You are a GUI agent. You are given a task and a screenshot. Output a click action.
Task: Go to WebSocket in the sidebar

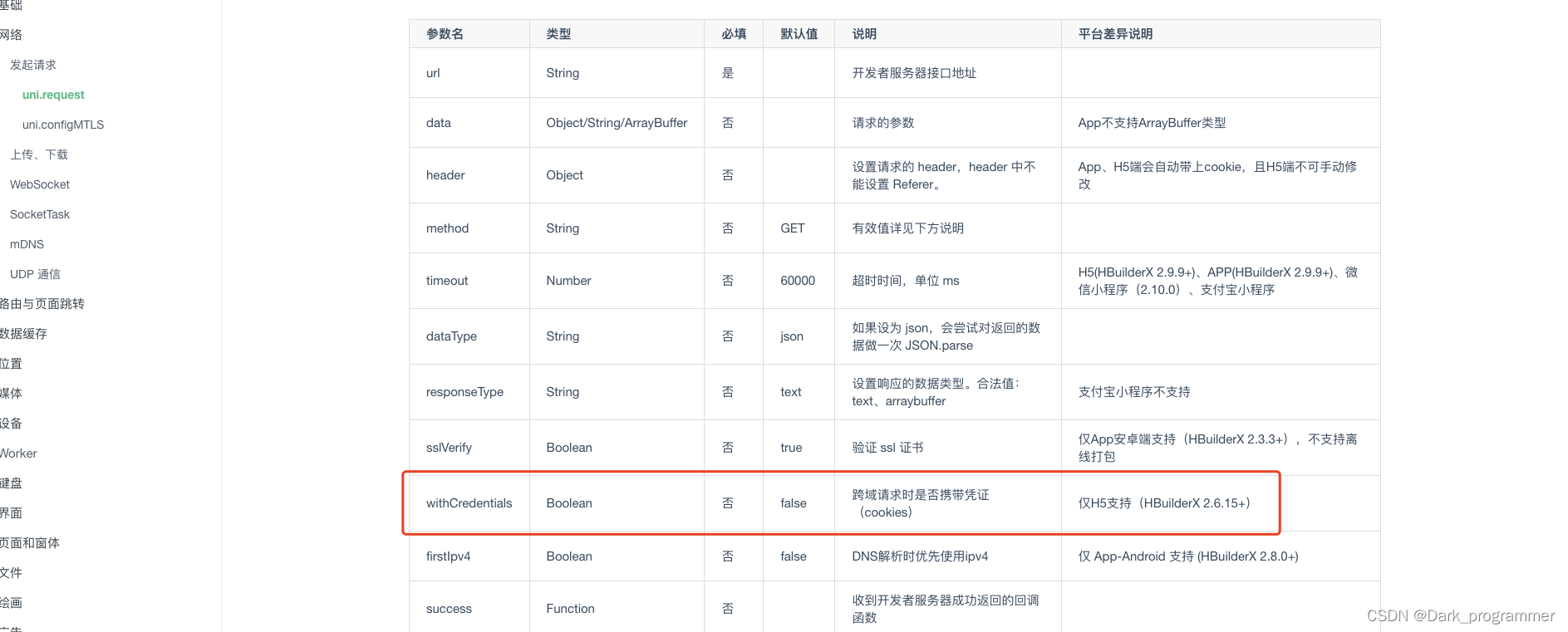point(40,184)
